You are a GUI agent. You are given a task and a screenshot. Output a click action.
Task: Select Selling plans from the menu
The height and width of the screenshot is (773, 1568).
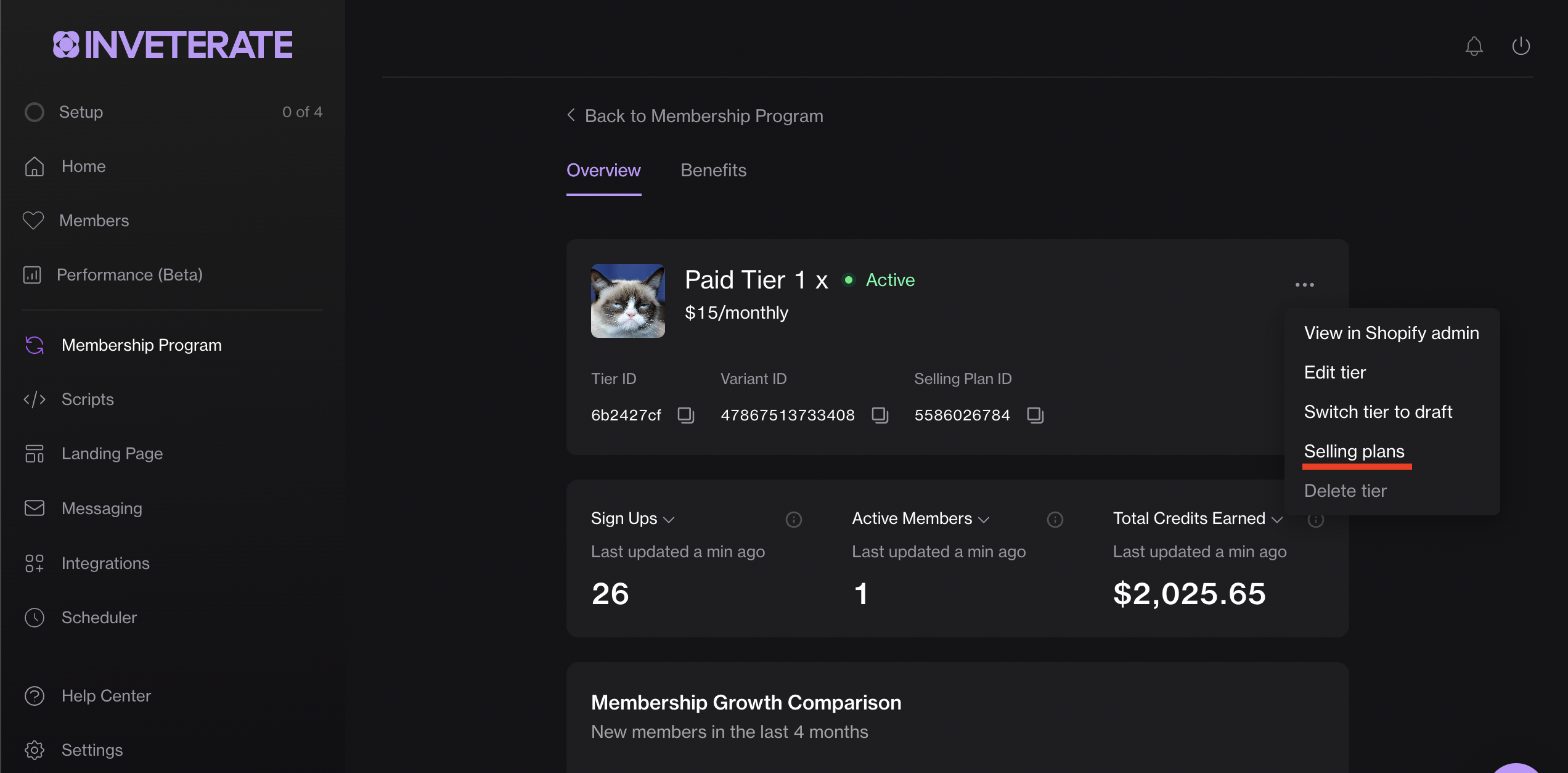(1354, 451)
